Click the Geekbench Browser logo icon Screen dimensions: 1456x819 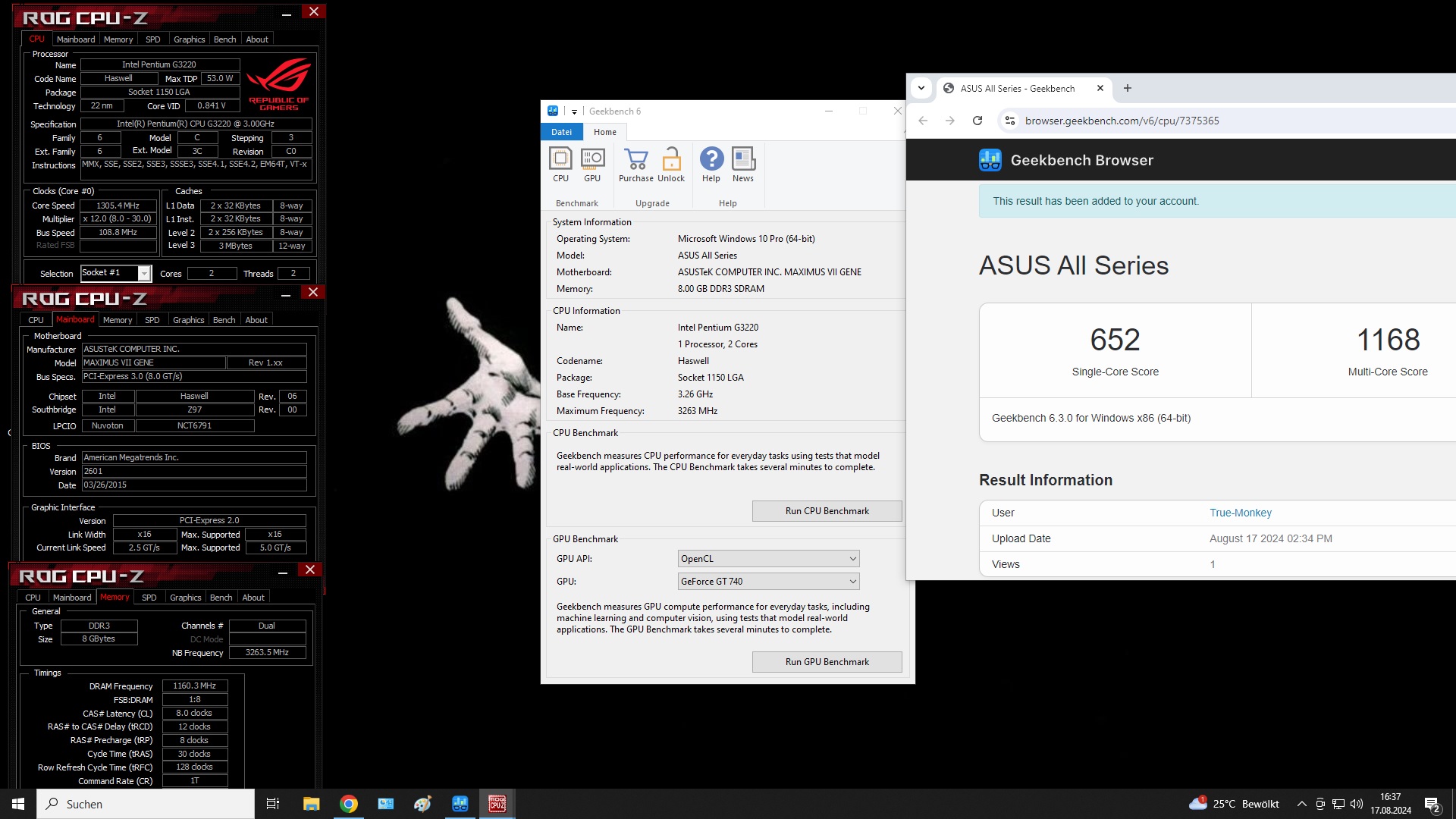coord(990,160)
